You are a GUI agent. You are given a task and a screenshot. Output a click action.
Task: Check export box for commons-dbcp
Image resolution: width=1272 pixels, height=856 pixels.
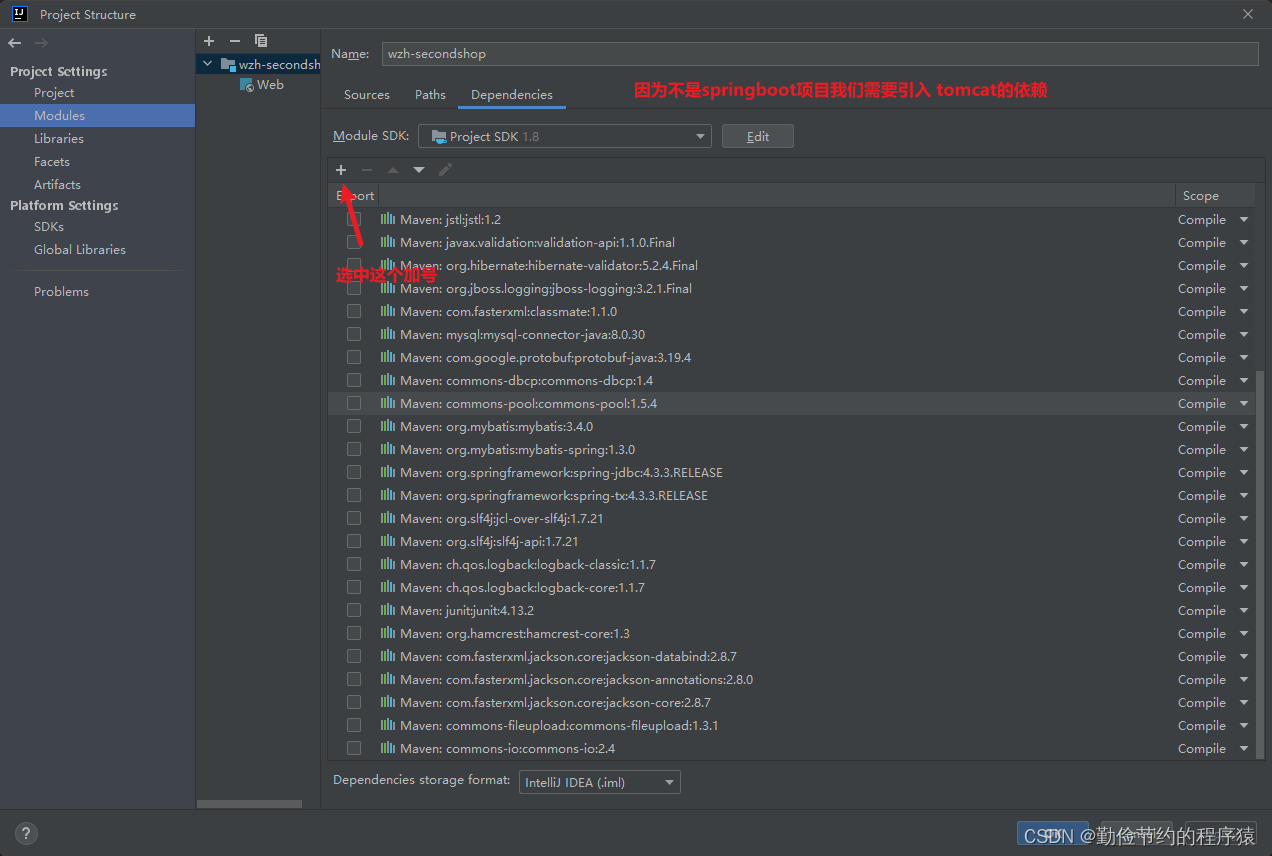354,380
